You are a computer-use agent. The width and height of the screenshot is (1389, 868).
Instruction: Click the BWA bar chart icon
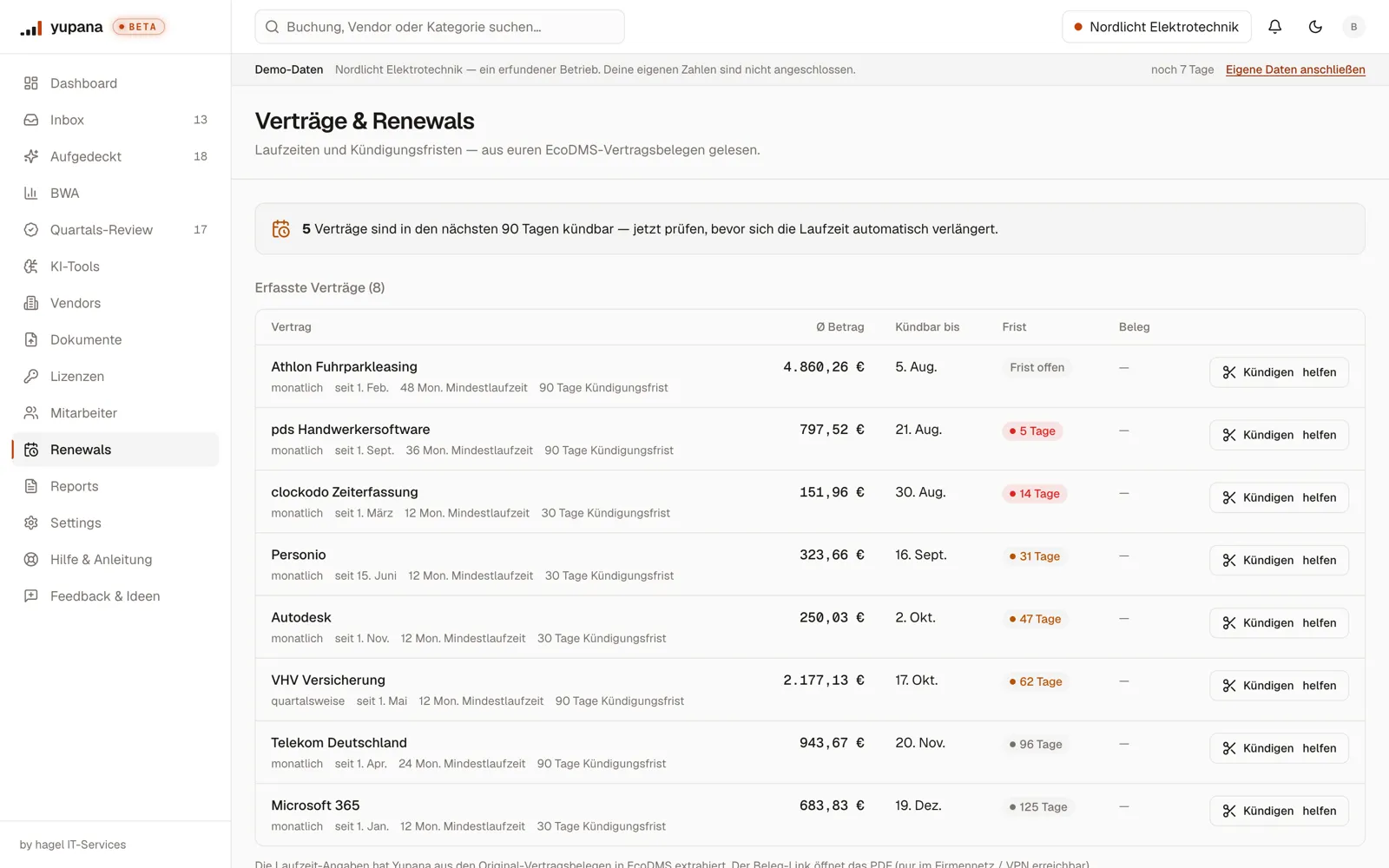(x=31, y=193)
